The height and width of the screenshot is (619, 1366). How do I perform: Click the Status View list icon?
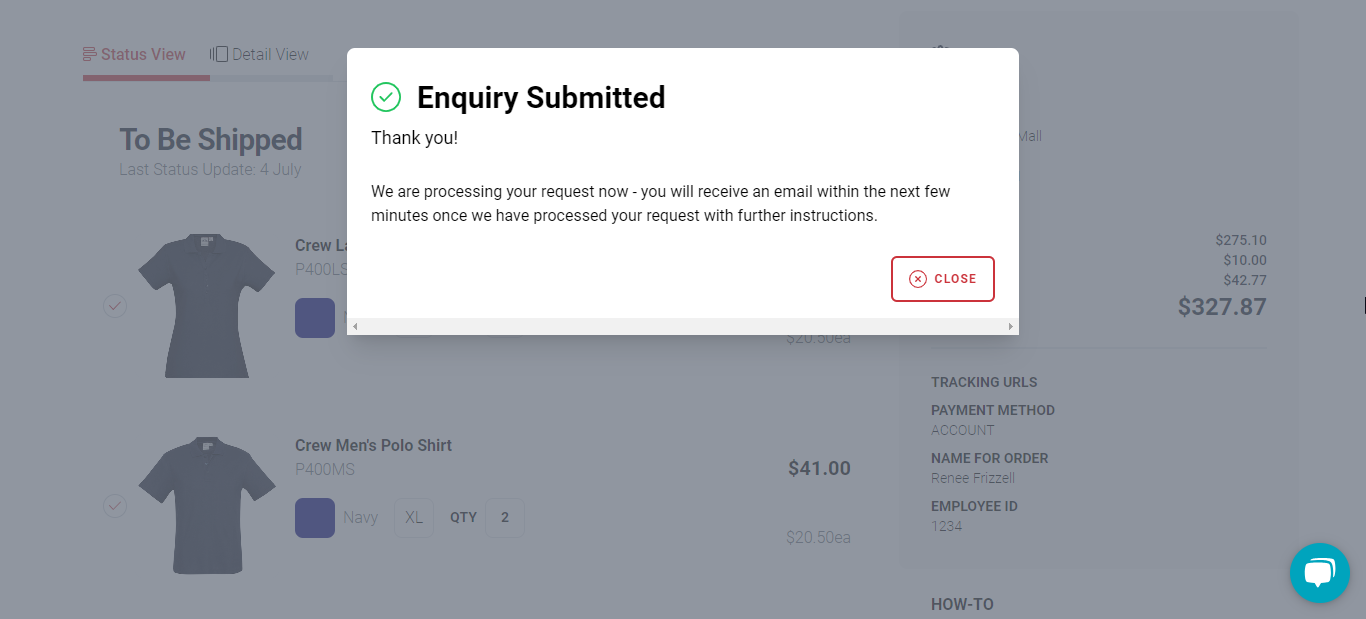click(90, 54)
